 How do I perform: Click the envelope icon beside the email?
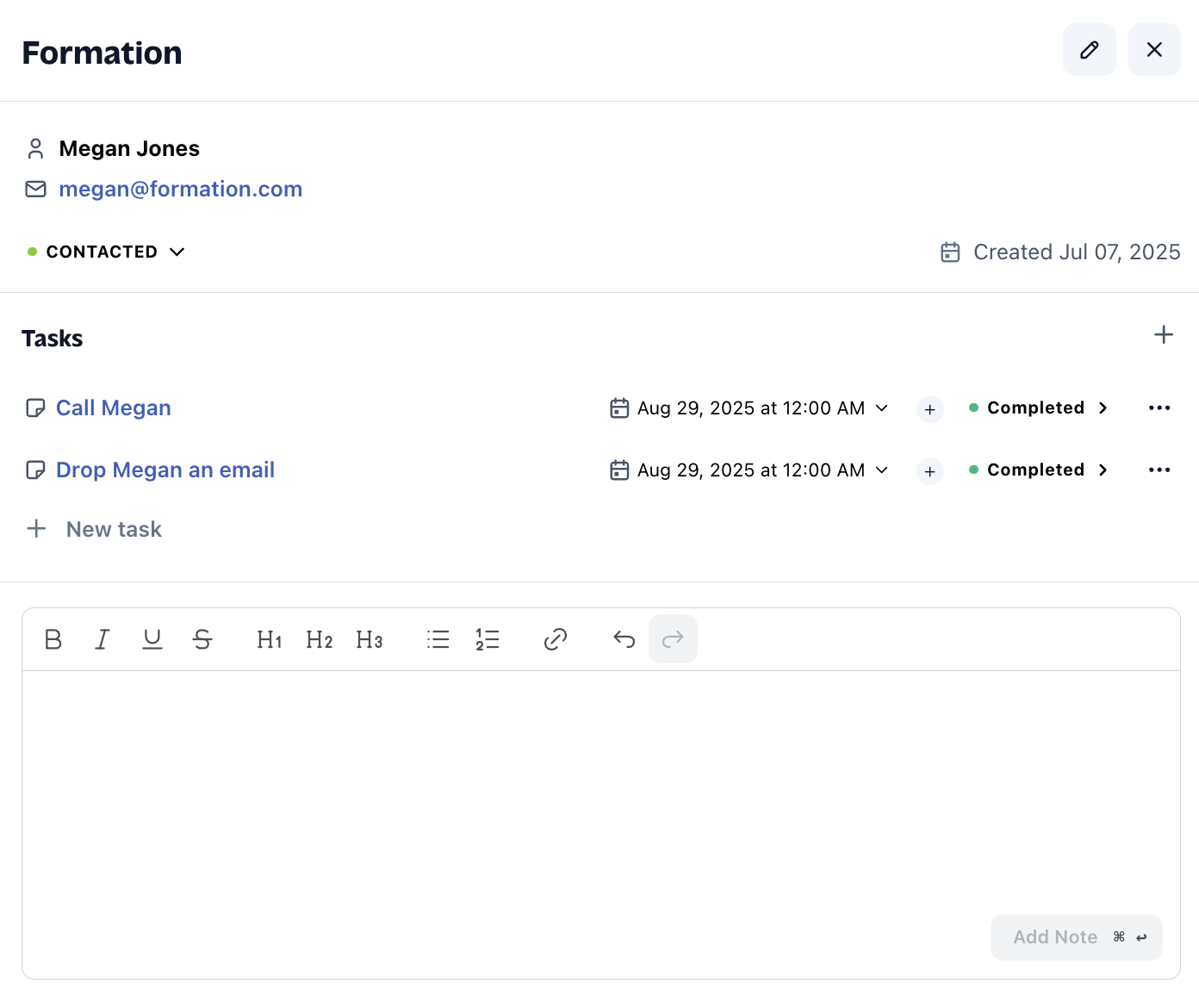click(35, 189)
